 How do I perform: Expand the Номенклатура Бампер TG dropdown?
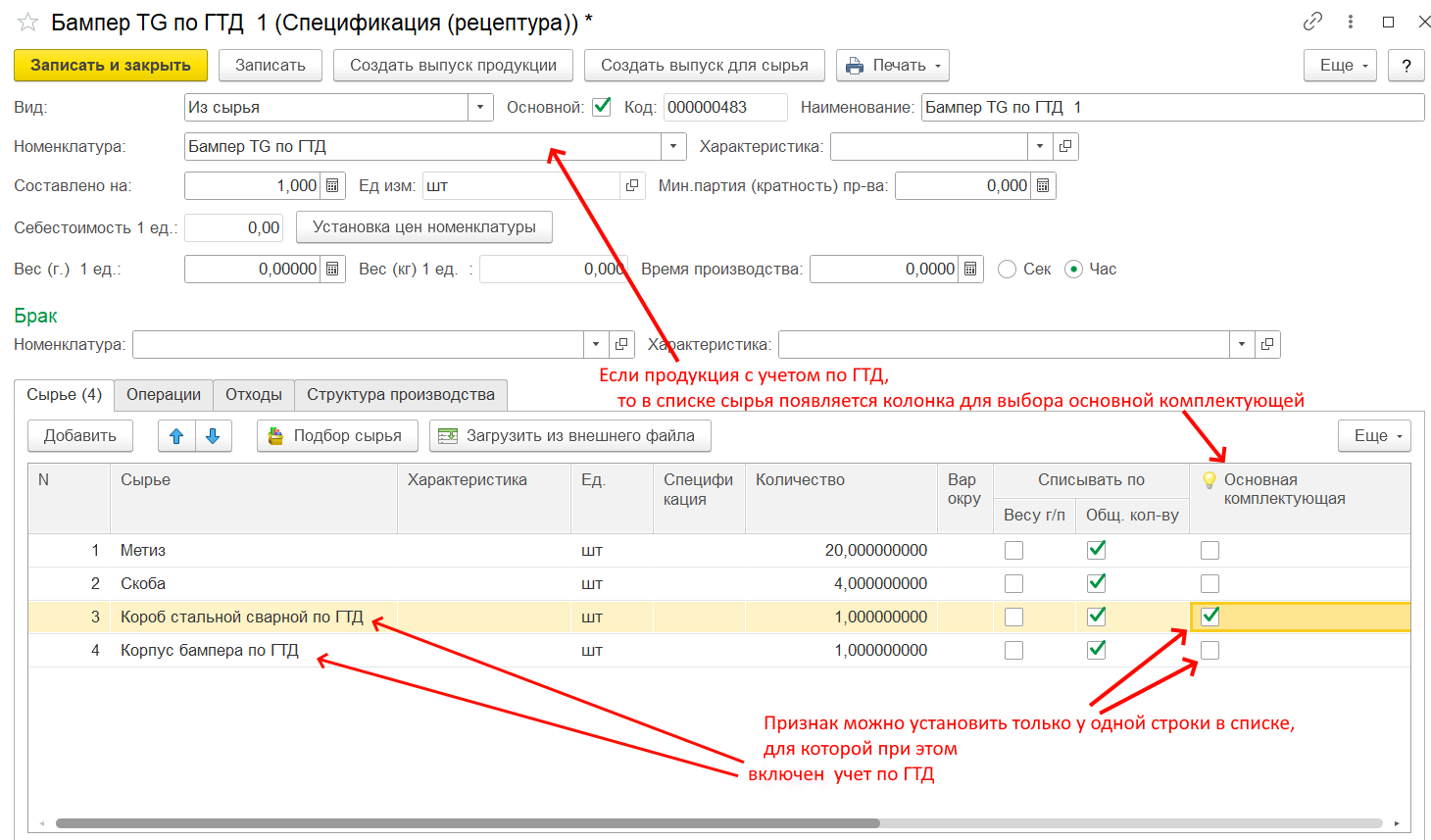coord(673,147)
